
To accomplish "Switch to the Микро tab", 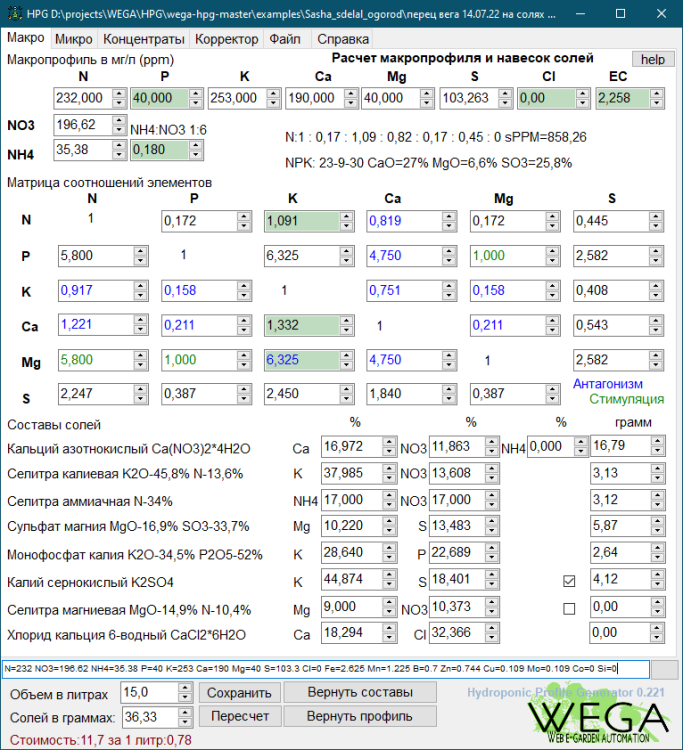I will click(x=74, y=39).
